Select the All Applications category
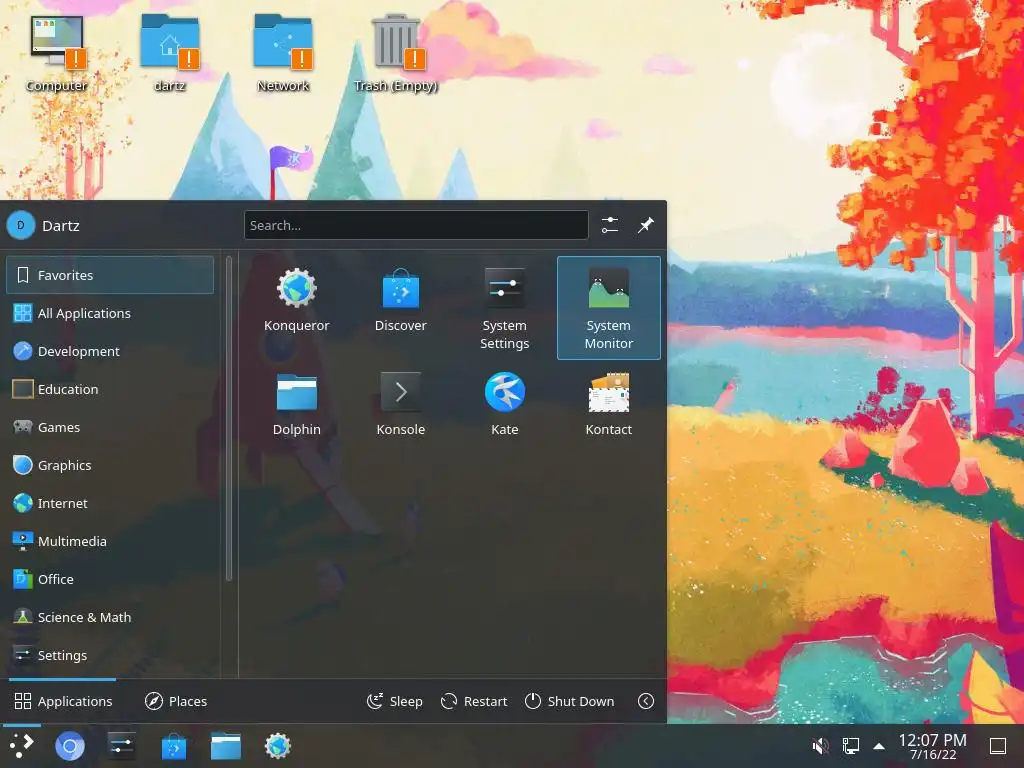1024x768 pixels. click(x=110, y=313)
